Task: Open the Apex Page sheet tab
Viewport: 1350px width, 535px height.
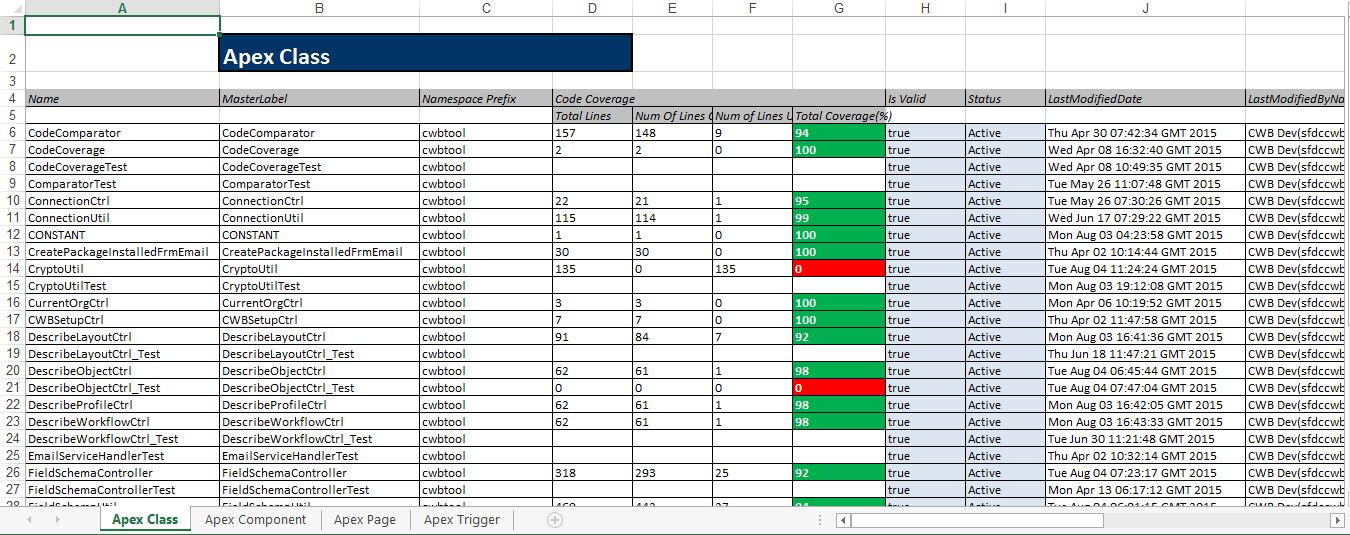Action: (x=364, y=520)
